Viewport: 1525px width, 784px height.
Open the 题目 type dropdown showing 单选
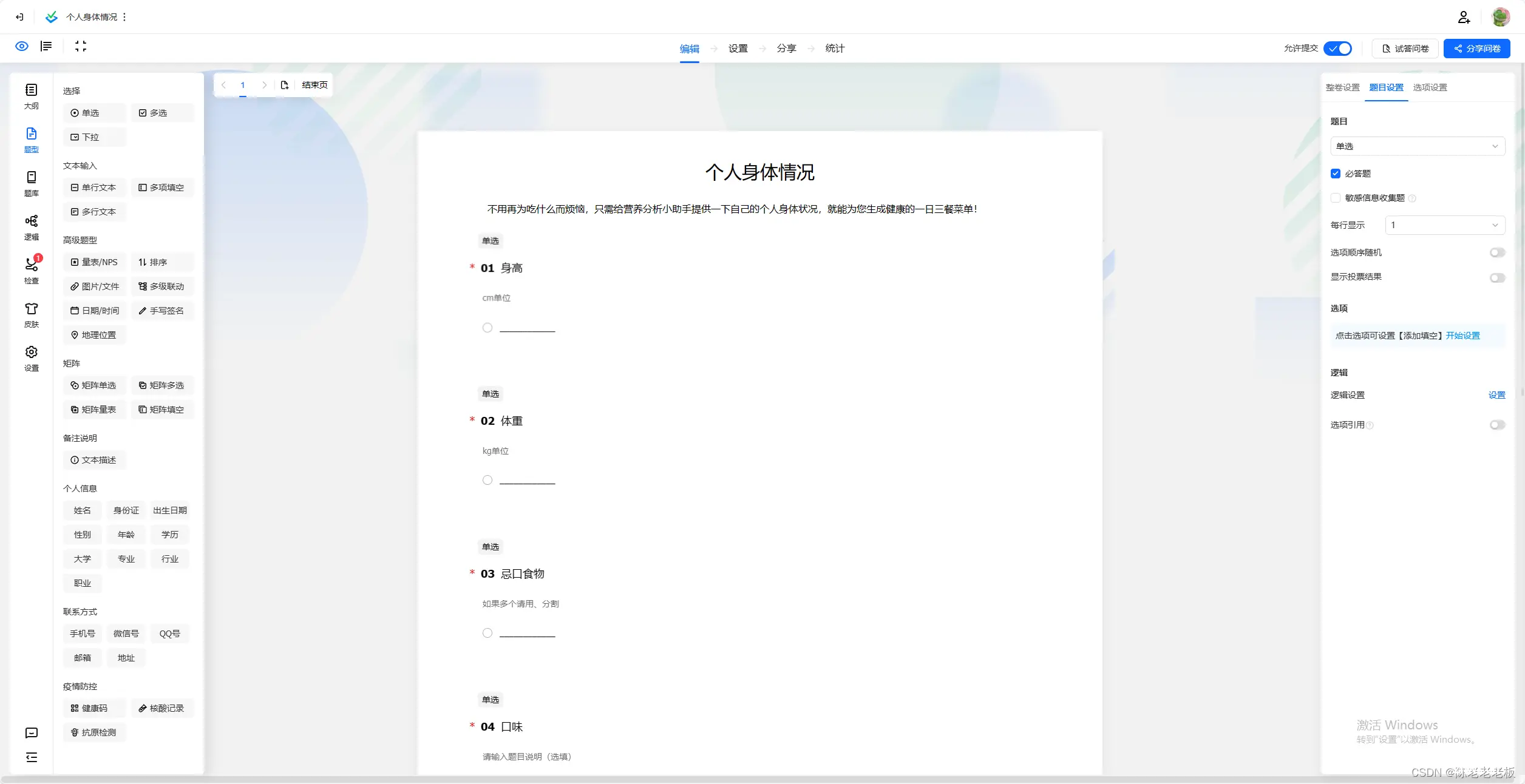[1418, 146]
